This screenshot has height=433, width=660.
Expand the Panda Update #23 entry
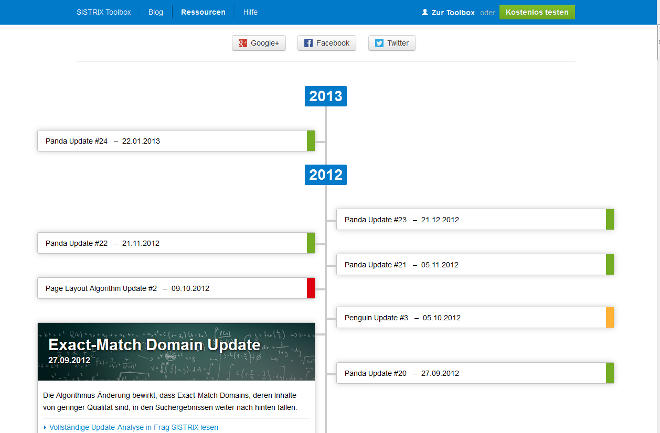pyautogui.click(x=470, y=219)
